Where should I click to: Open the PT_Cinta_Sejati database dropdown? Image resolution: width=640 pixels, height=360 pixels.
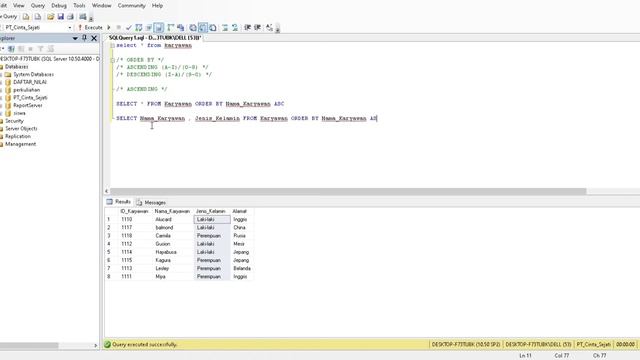70,27
